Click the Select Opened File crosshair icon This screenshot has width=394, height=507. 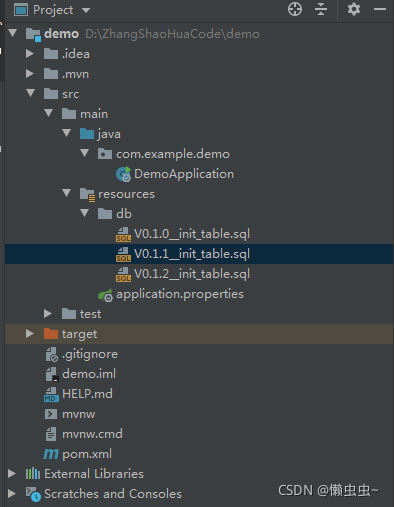pos(295,9)
